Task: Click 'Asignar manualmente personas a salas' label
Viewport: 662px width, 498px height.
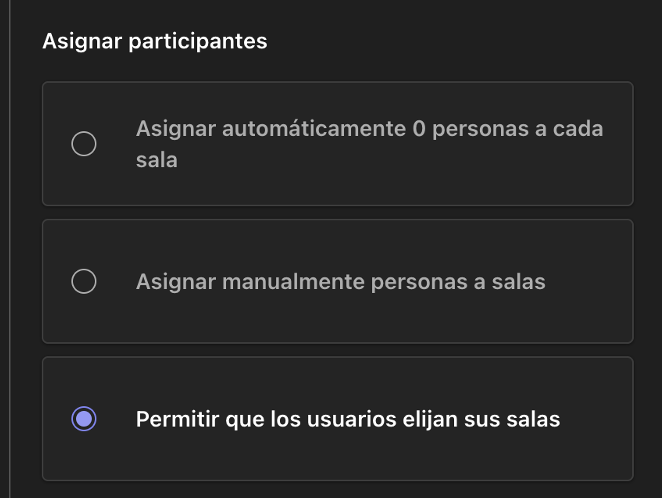Action: point(340,282)
